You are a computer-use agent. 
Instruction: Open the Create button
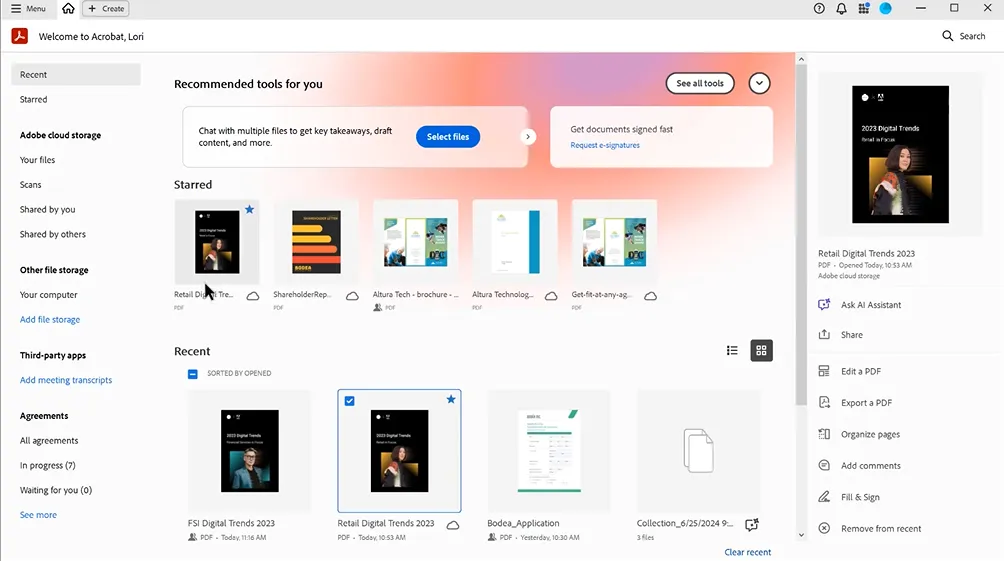coord(106,8)
